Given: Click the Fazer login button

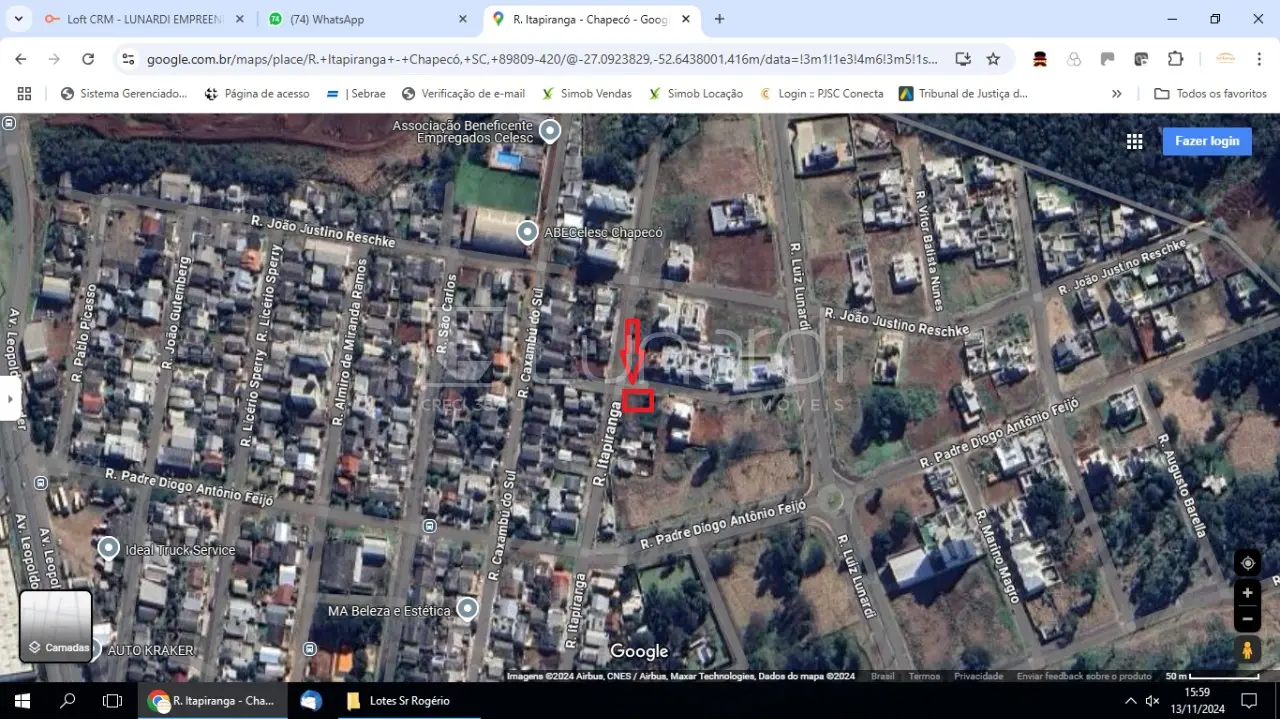Looking at the screenshot, I should 1206,141.
